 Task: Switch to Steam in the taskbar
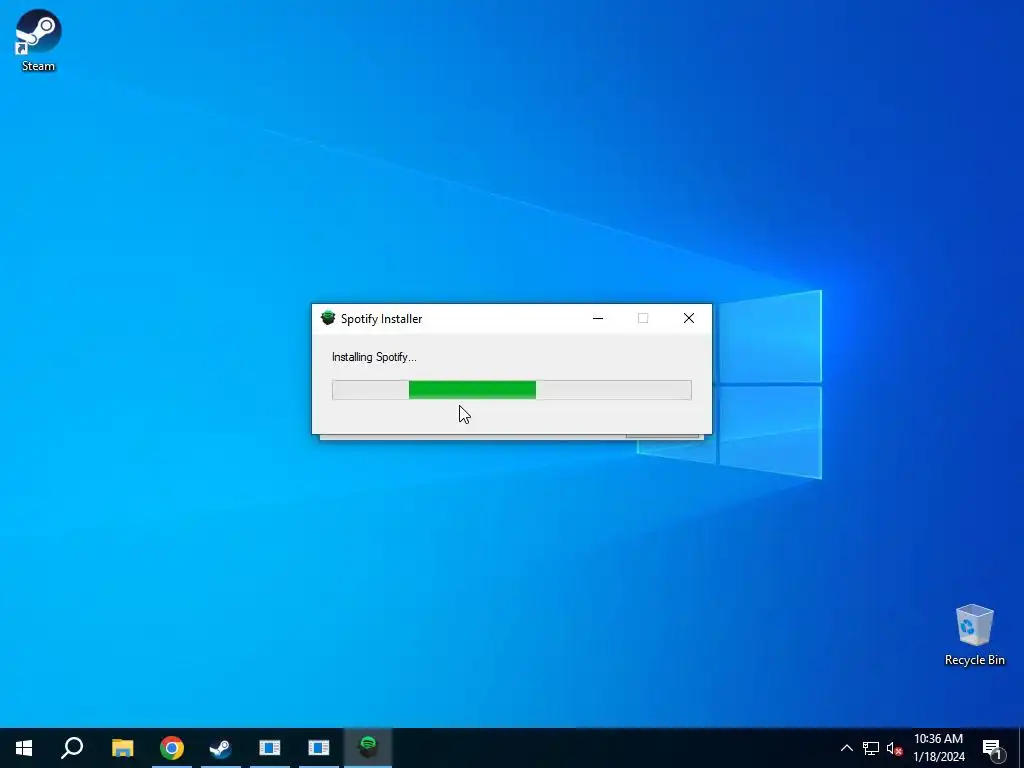tap(221, 748)
